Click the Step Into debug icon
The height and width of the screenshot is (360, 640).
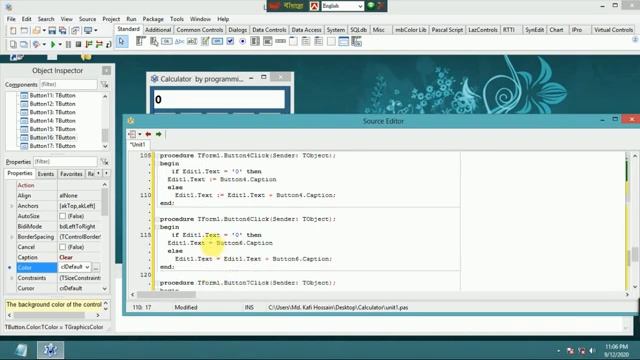[89, 44]
